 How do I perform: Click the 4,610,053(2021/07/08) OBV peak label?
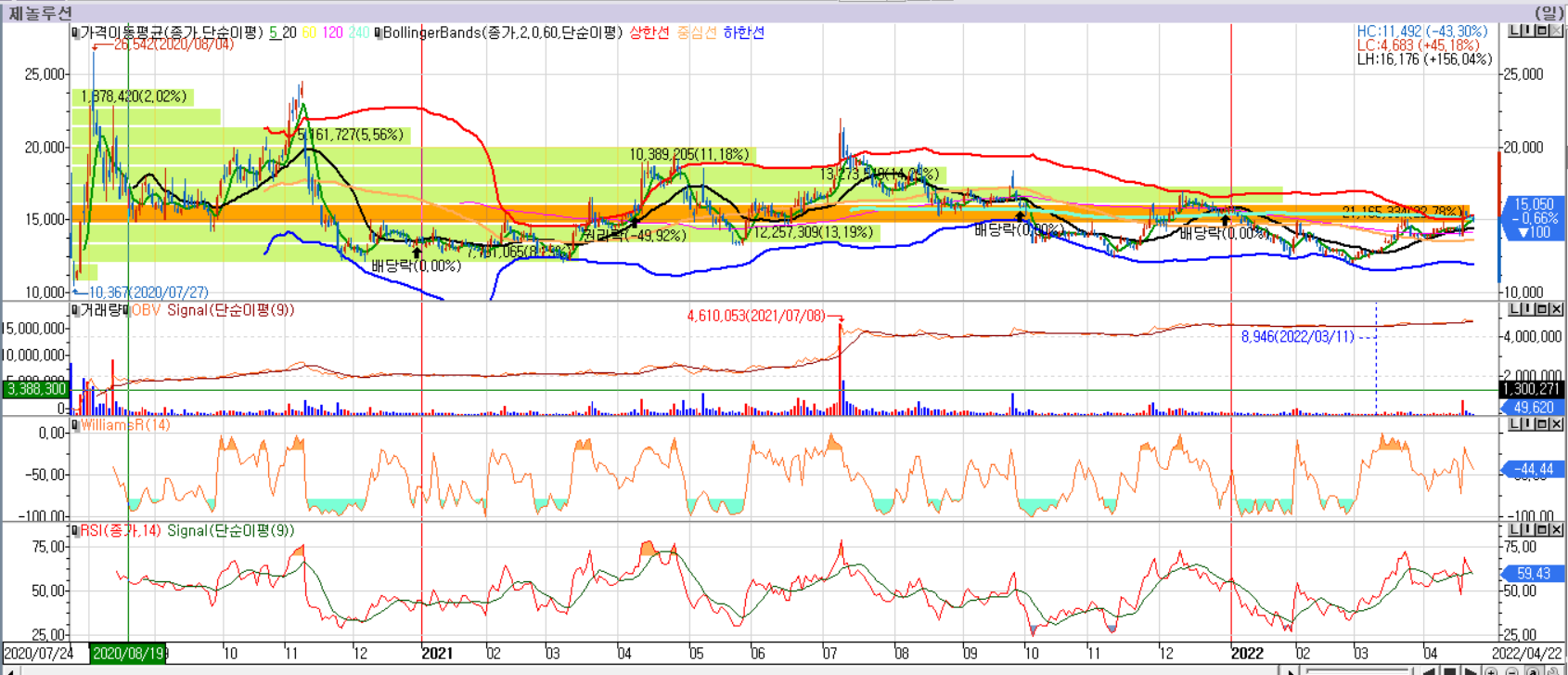756,316
